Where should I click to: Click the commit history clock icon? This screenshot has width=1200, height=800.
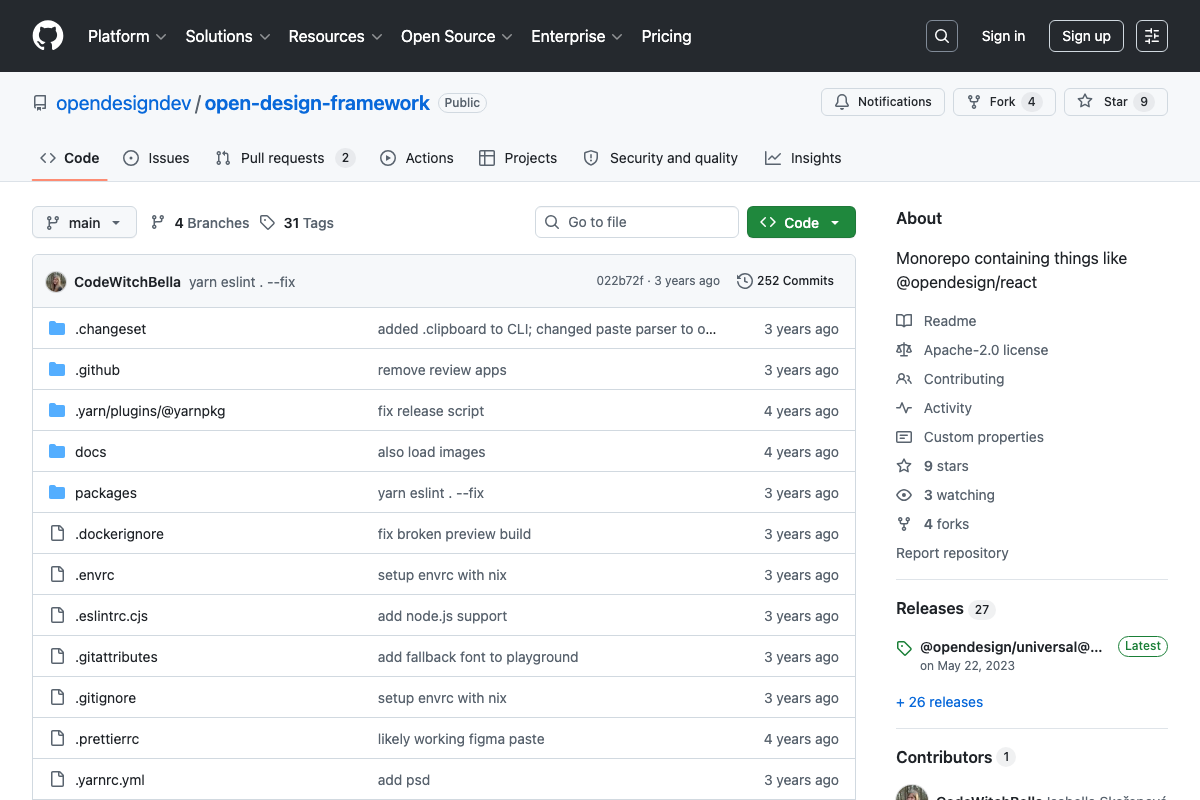(745, 281)
